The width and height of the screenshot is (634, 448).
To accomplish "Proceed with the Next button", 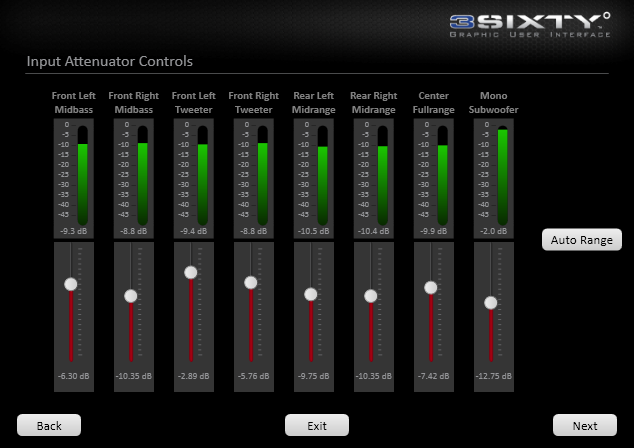I will pyautogui.click(x=585, y=425).
